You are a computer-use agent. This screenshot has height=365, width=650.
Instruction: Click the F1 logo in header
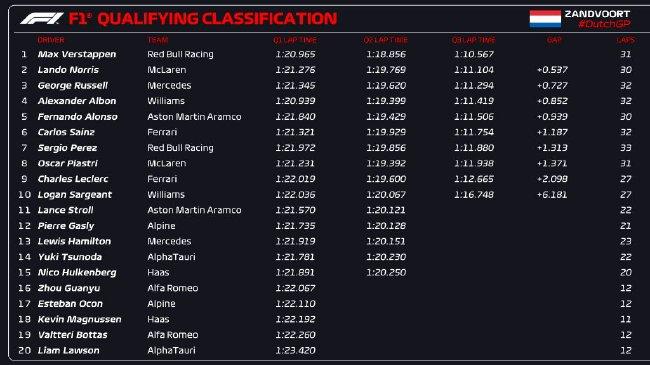click(x=41, y=19)
